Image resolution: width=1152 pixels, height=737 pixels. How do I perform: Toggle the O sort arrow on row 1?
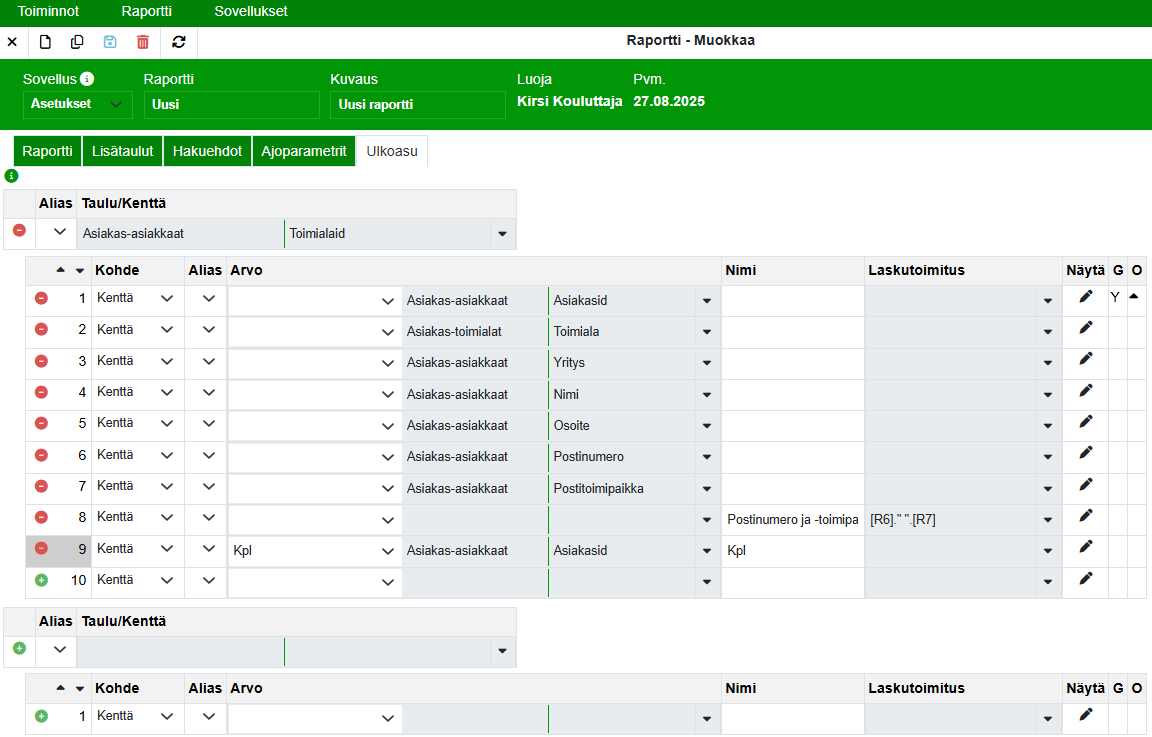(1135, 297)
